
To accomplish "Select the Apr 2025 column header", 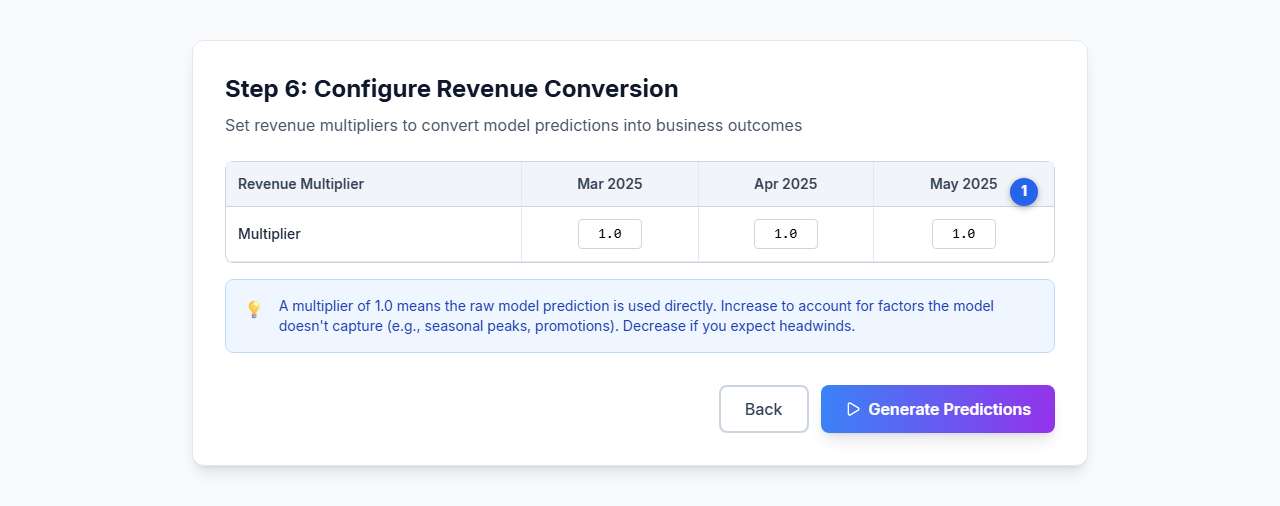I will pyautogui.click(x=786, y=184).
